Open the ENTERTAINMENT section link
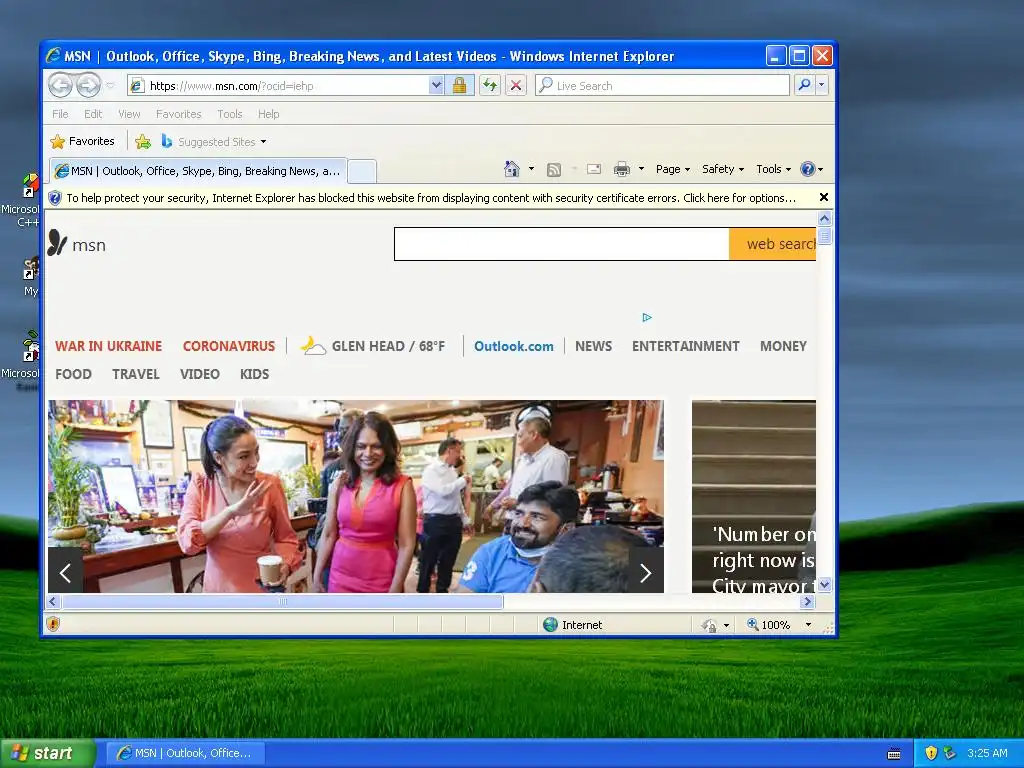Viewport: 1024px width, 768px height. tap(686, 346)
